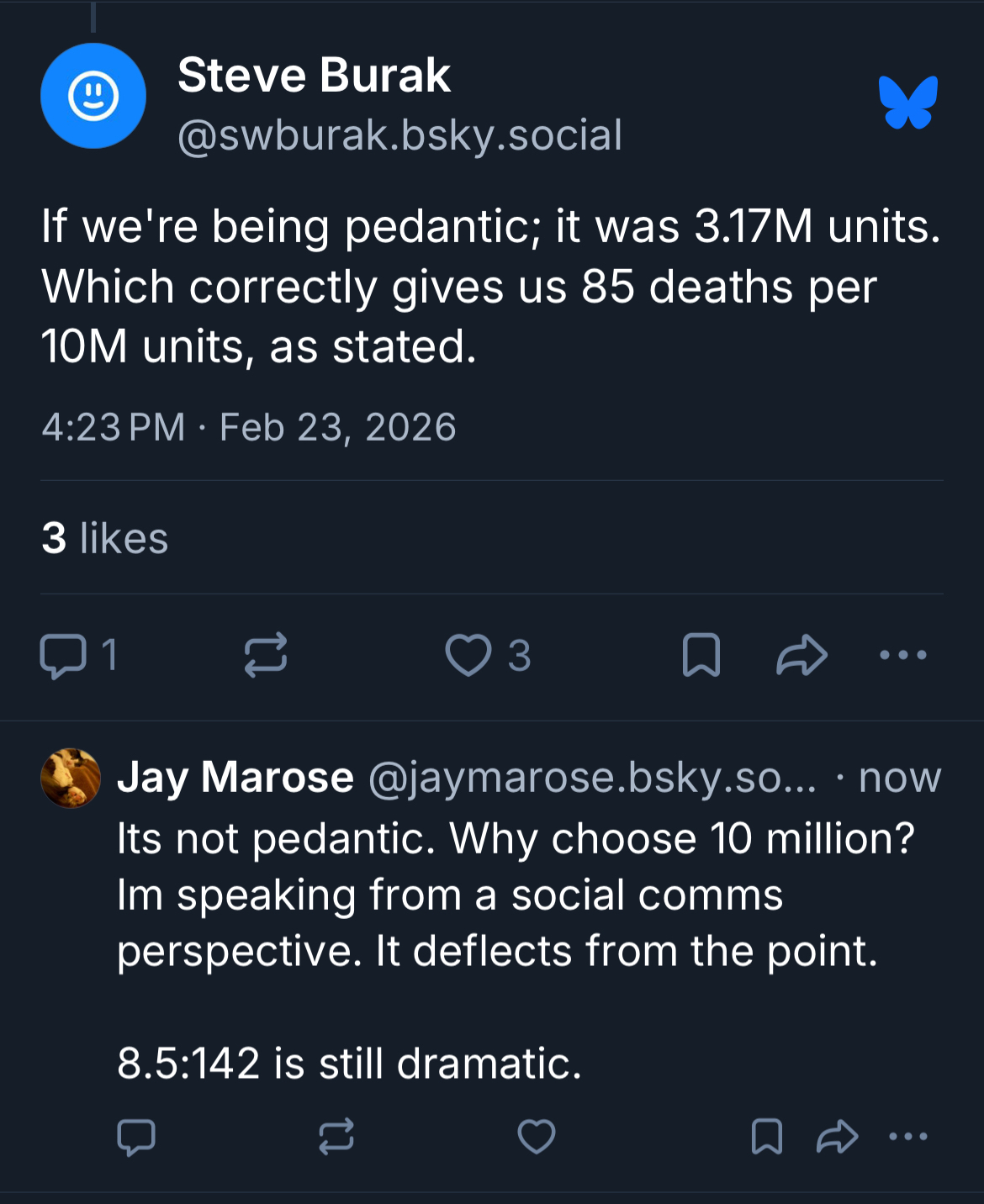Share Jay Marose's comment

837,1137
